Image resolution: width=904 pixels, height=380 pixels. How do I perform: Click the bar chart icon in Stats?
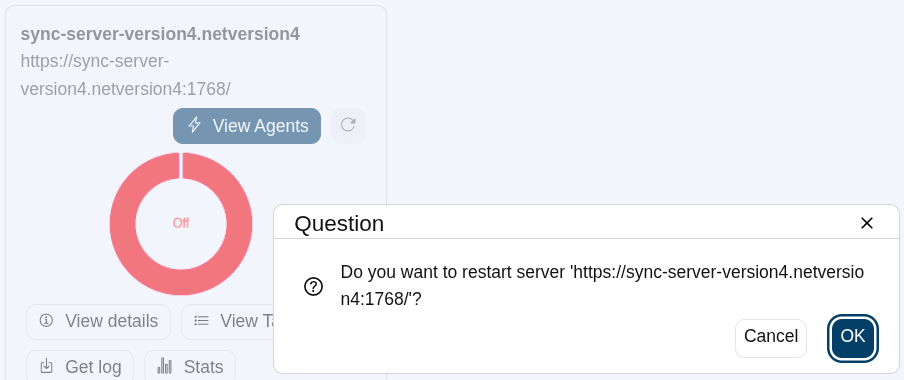165,366
